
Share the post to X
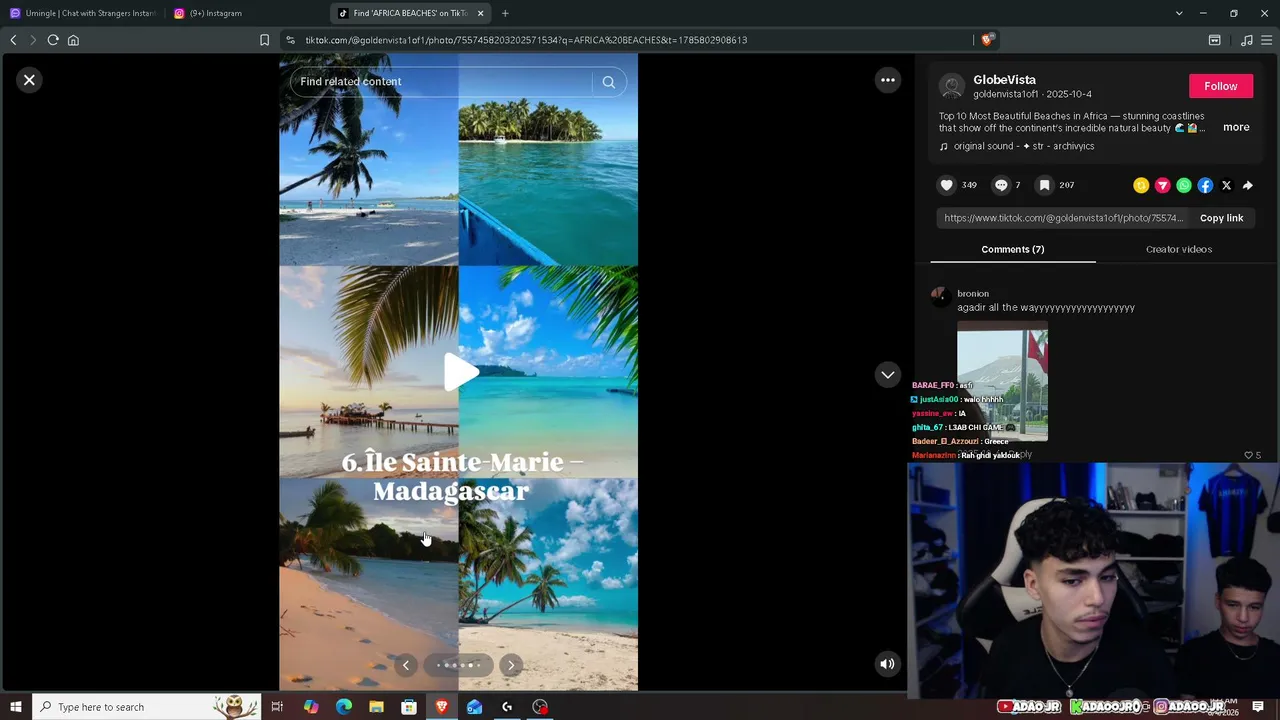pos(1226,185)
